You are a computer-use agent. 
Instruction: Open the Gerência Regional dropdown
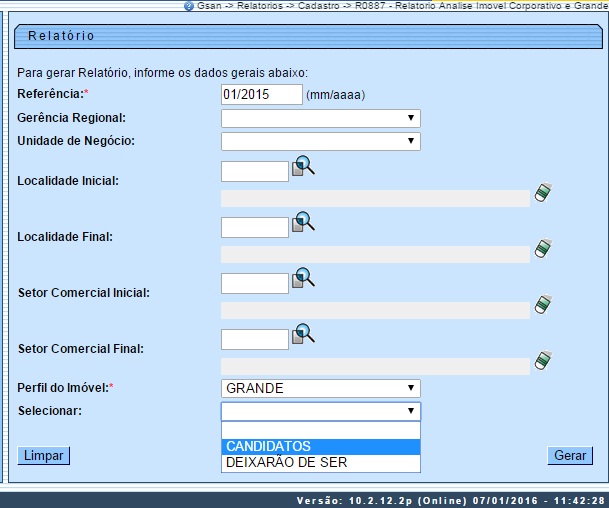point(321,118)
